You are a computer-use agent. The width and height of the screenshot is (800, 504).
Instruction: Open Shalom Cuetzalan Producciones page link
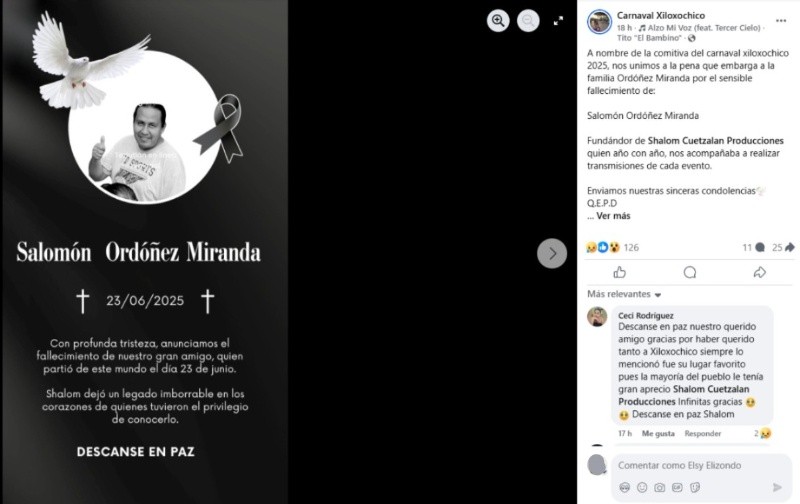[x=715, y=140]
